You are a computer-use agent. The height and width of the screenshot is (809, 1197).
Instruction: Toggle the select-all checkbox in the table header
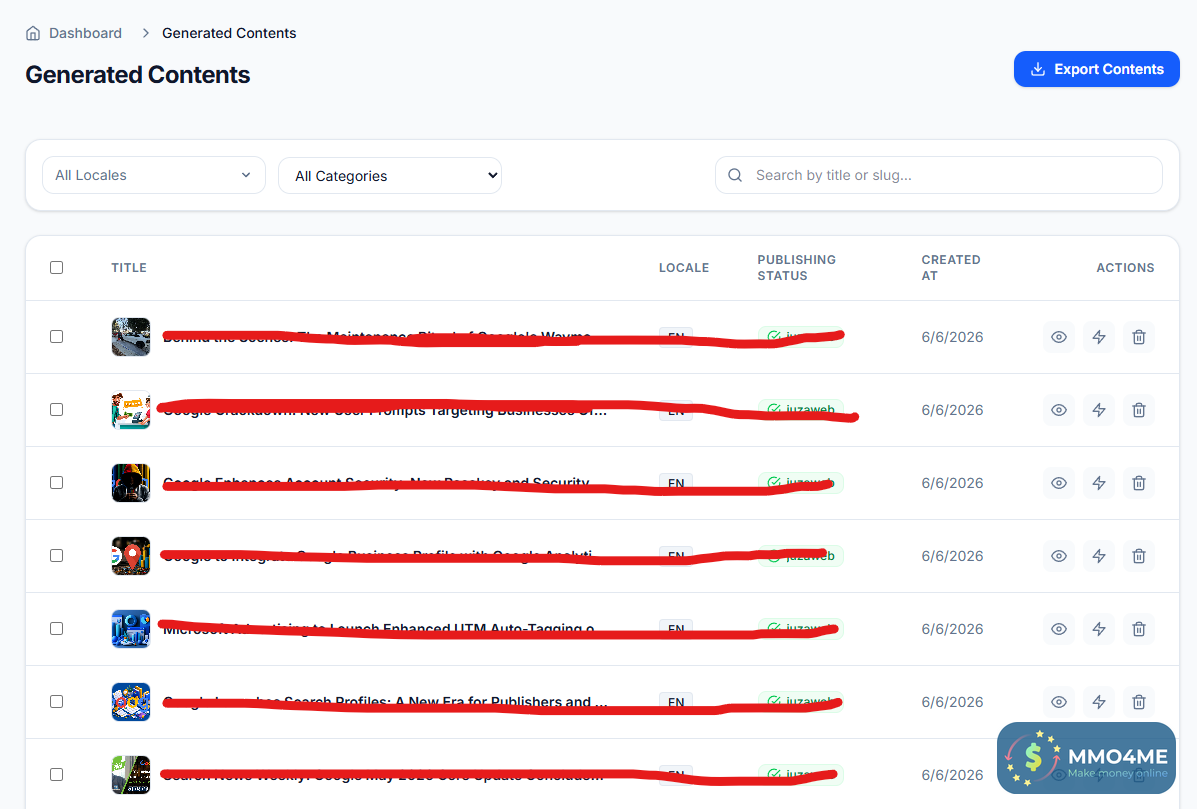(x=56, y=267)
